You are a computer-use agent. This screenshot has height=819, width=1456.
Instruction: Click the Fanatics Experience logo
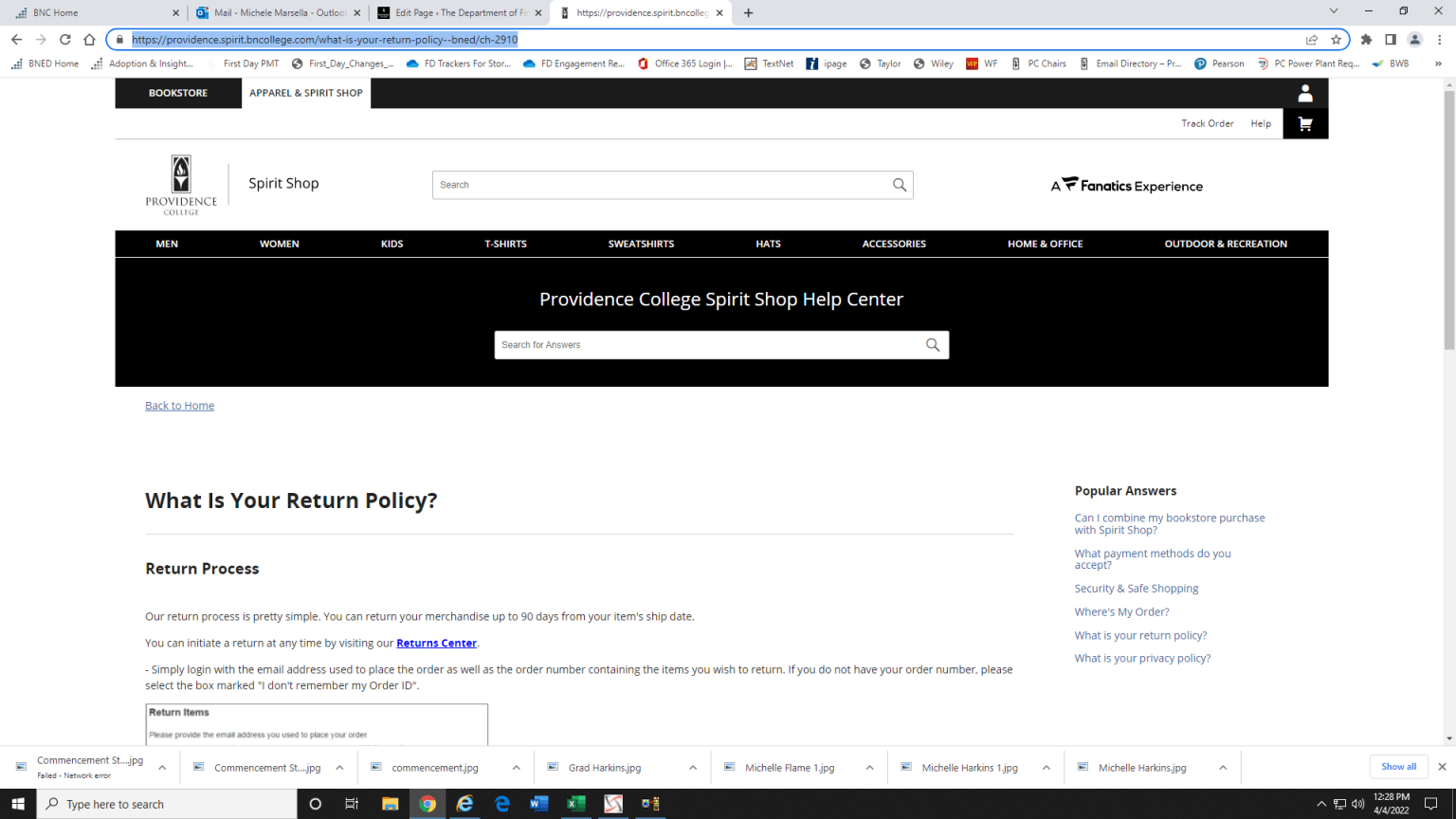point(1127,186)
